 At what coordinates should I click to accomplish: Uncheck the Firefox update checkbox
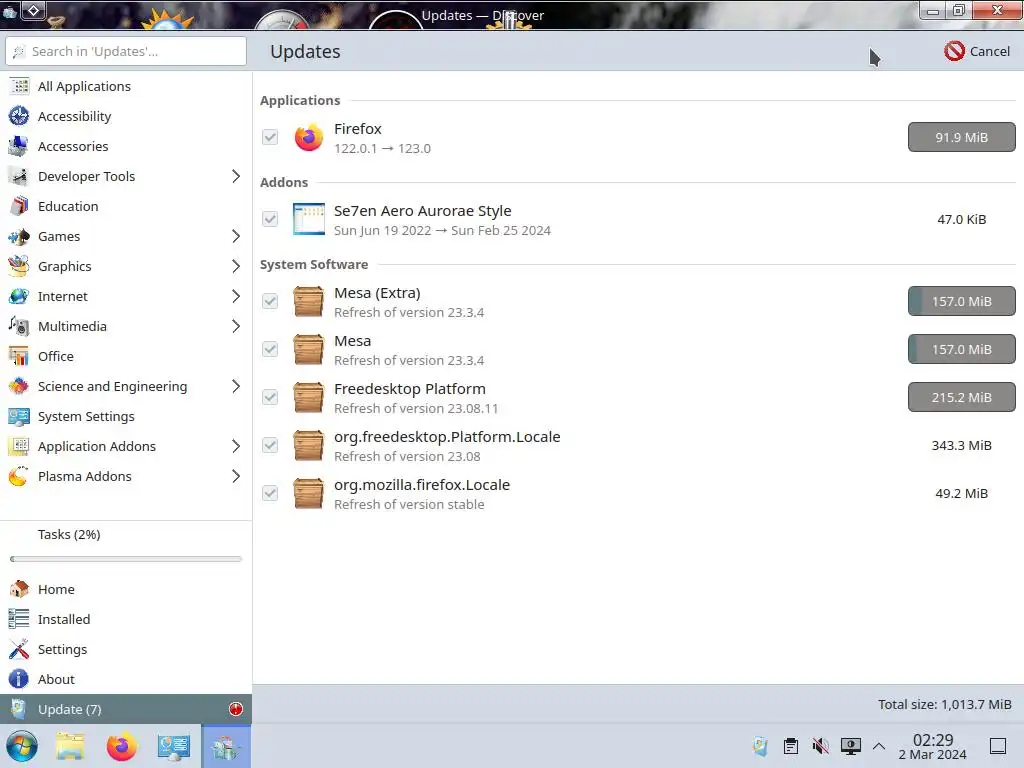pos(270,137)
